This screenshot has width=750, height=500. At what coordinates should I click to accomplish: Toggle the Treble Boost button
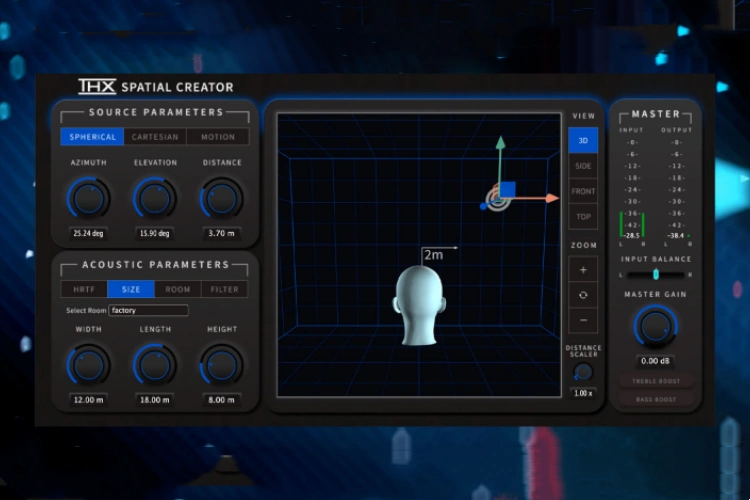656,381
